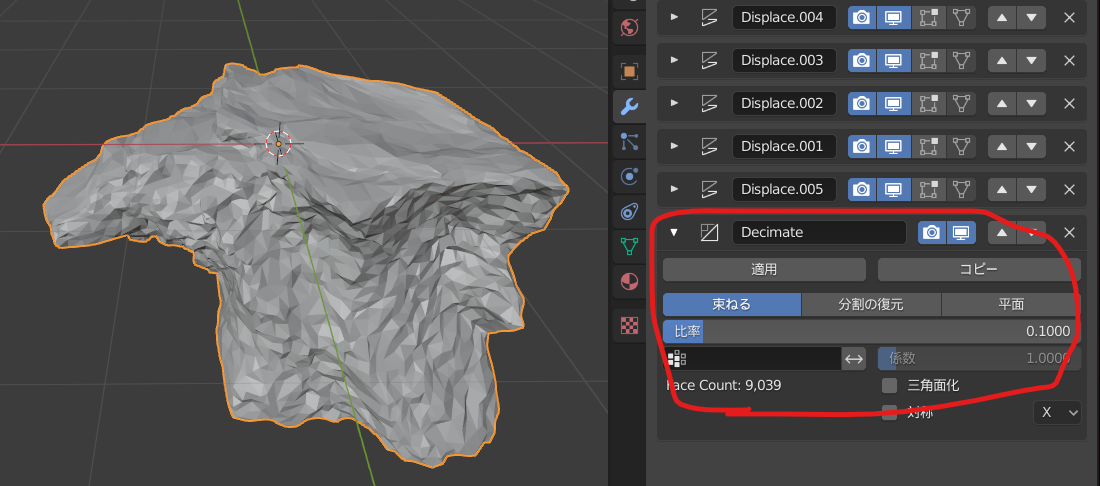Open the Object Data mesh tab
Viewport: 1100px width, 486px height.
pos(629,246)
